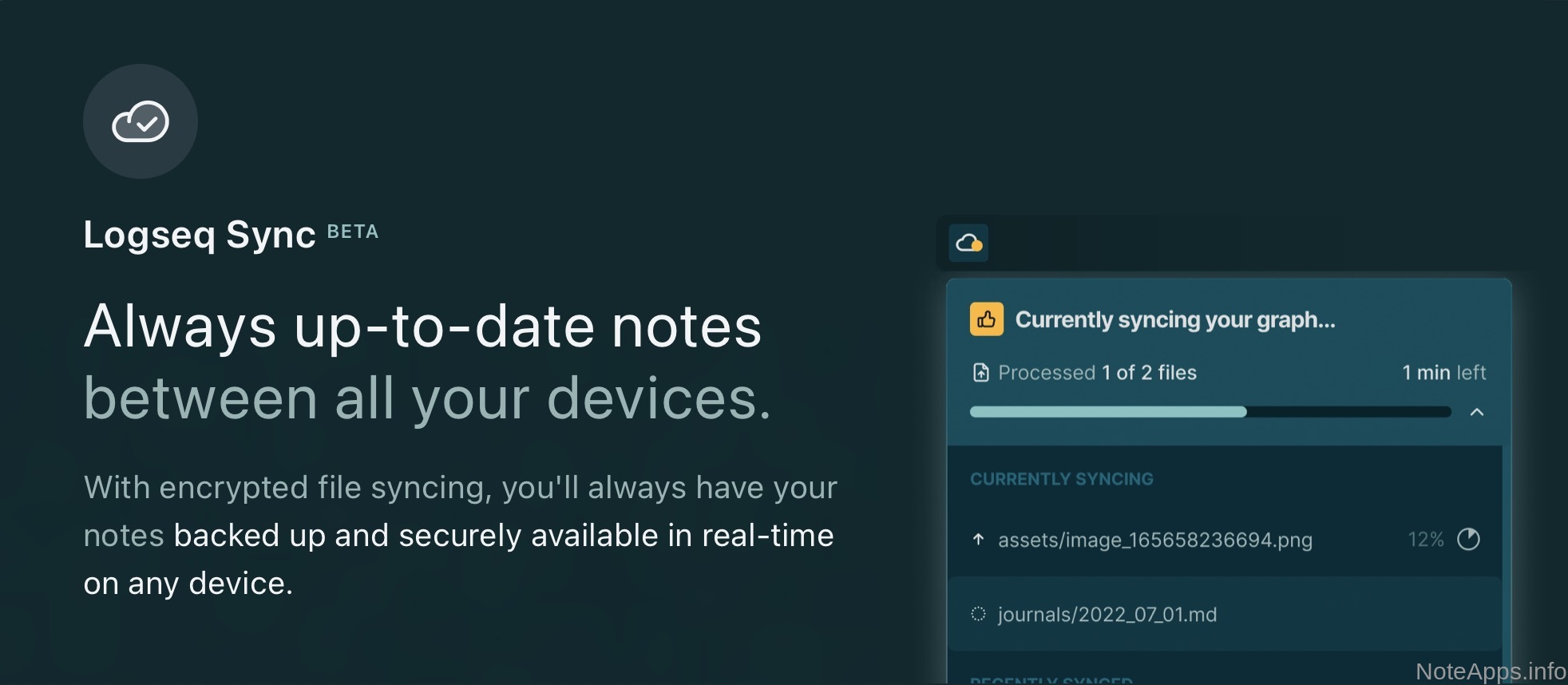The width and height of the screenshot is (1568, 685).
Task: Click the "Processed 1 of 2 files" status text
Action: click(1097, 373)
